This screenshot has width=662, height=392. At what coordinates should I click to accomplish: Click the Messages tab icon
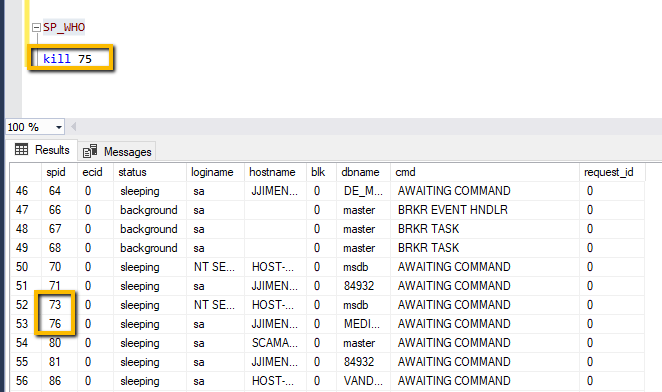click(90, 151)
